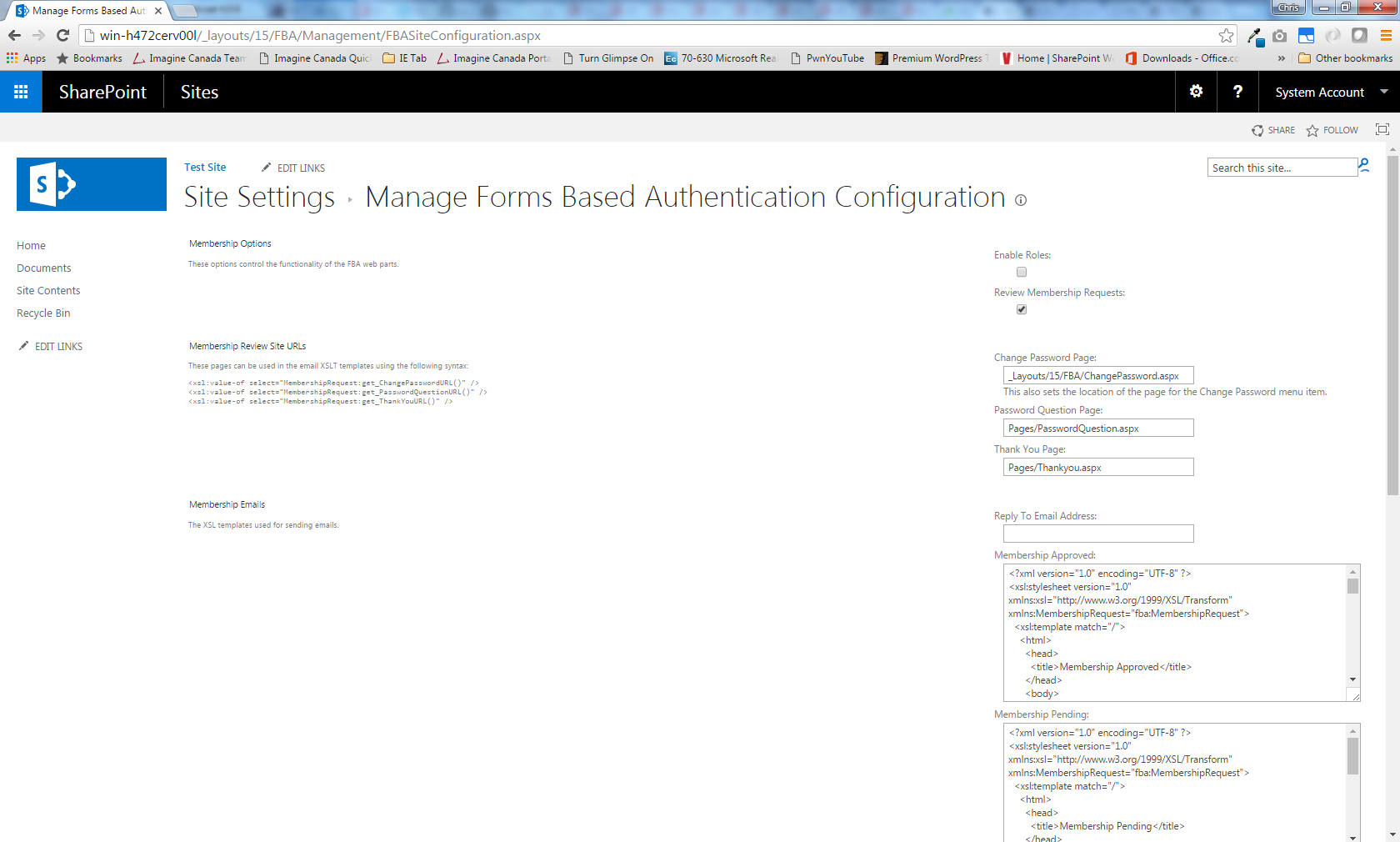
Task: Open the settings gear menu
Action: coord(1196,92)
